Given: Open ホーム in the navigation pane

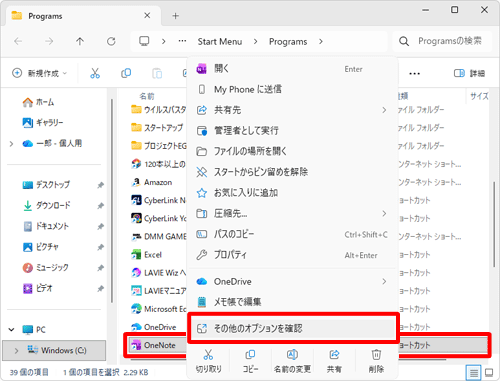Looking at the screenshot, I should 38,102.
